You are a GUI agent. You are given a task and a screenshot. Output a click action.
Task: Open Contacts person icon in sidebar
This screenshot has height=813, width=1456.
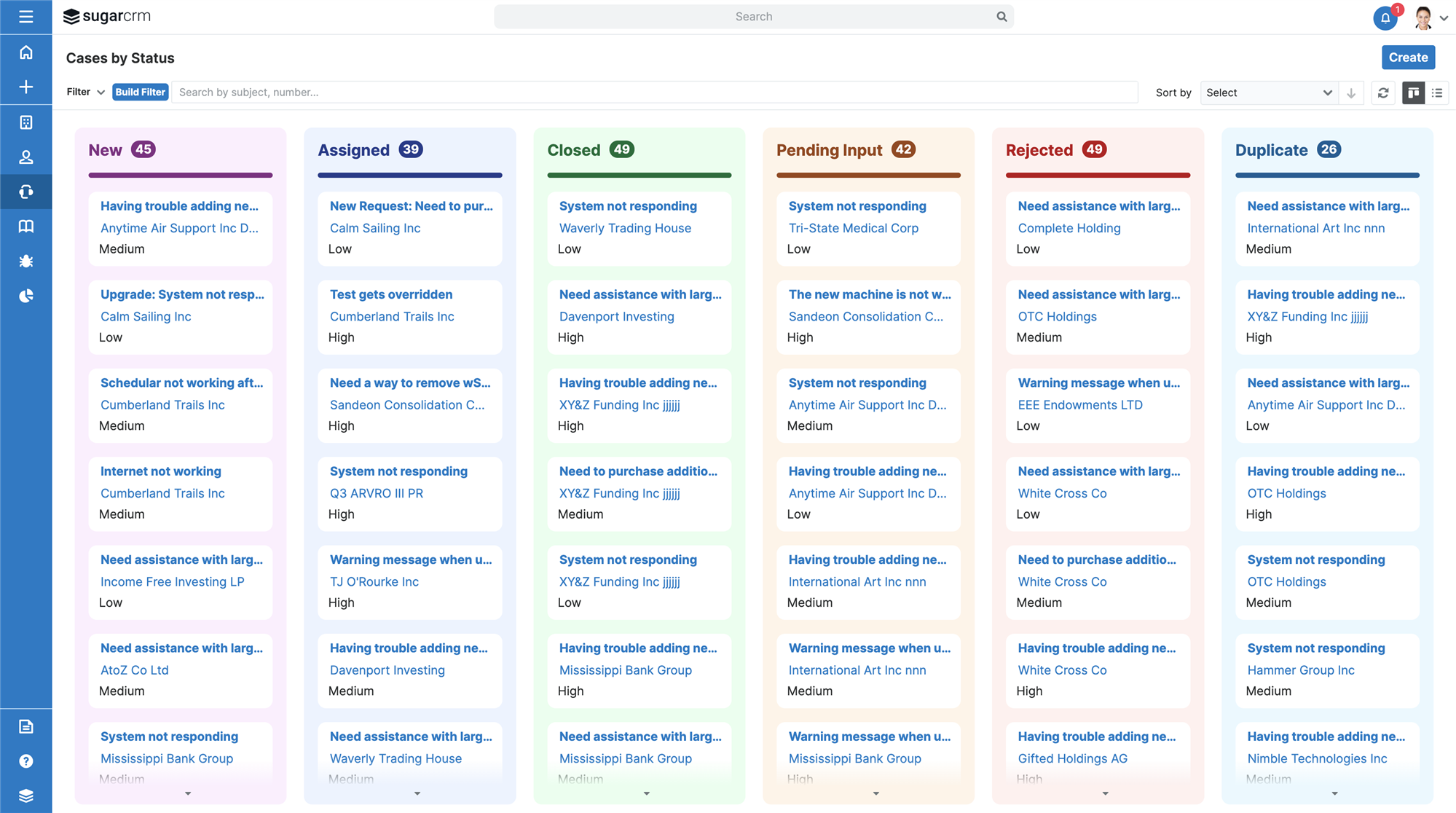pyautogui.click(x=25, y=157)
